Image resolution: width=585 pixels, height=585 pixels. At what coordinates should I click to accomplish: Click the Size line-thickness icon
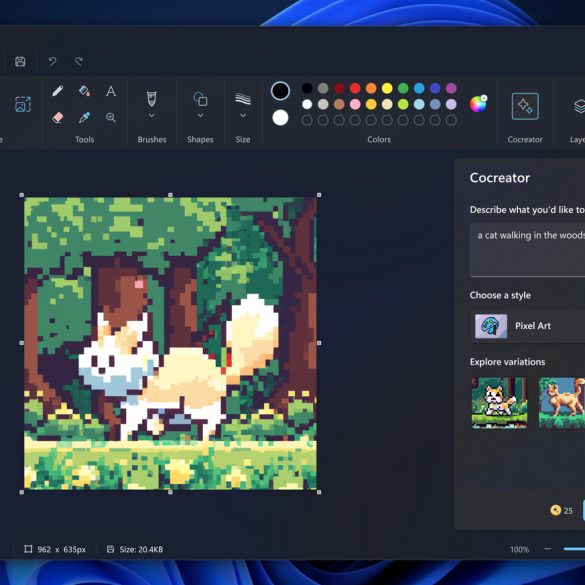tap(243, 99)
